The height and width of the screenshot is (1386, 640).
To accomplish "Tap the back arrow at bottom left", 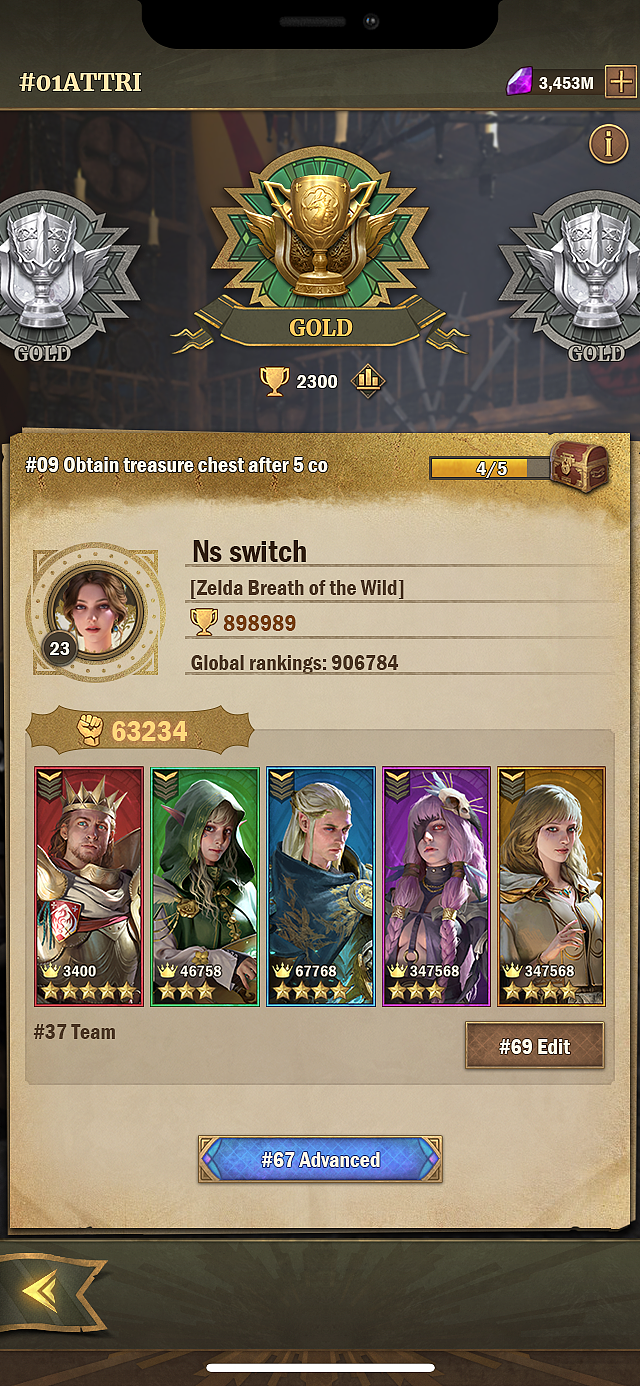I will click(x=42, y=1292).
